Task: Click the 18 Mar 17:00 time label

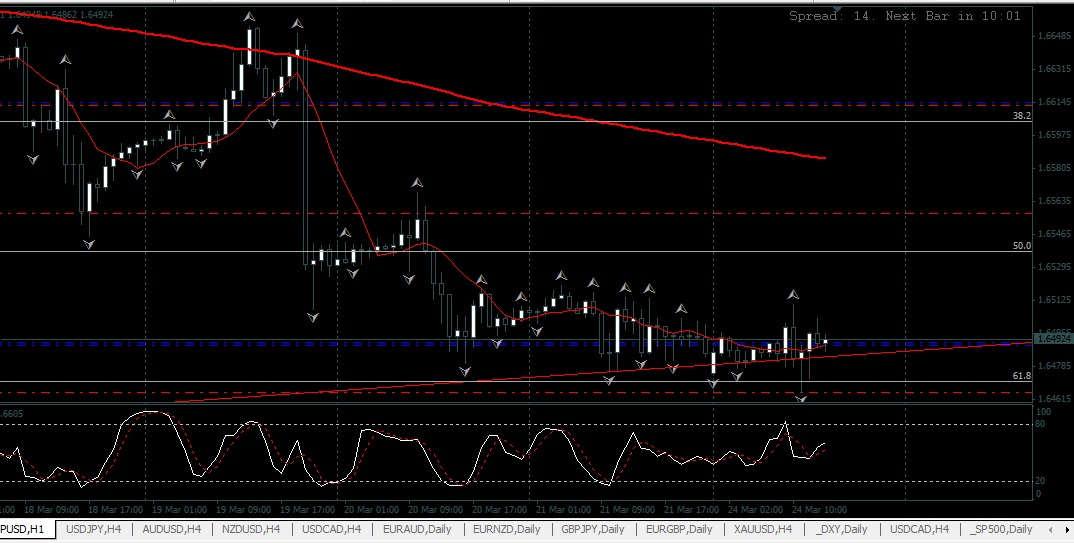Action: pos(116,509)
